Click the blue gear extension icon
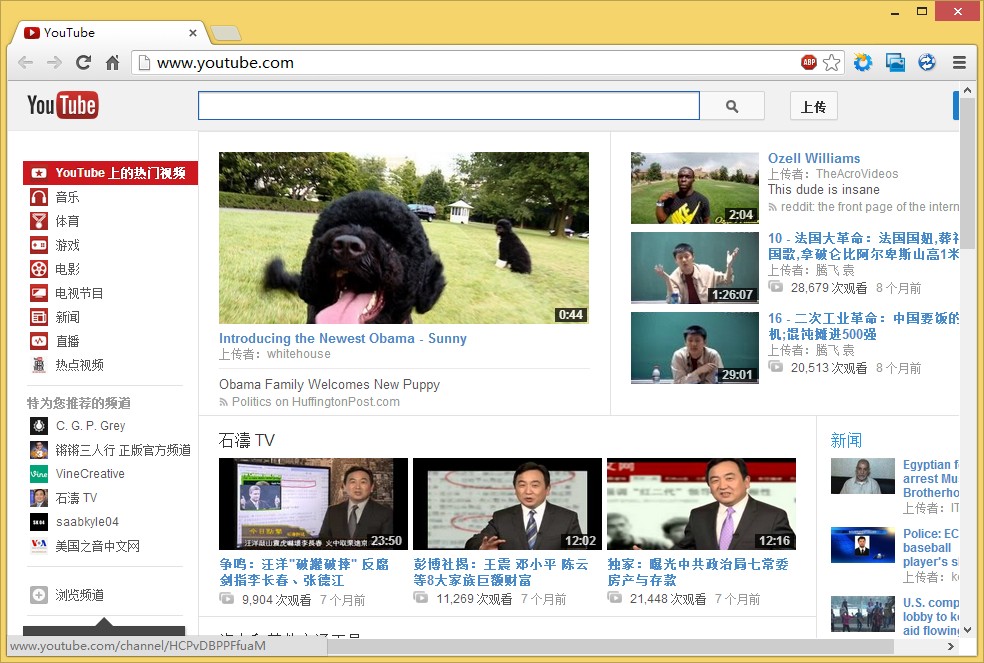Viewport: 984px width, 663px height. coord(863,62)
